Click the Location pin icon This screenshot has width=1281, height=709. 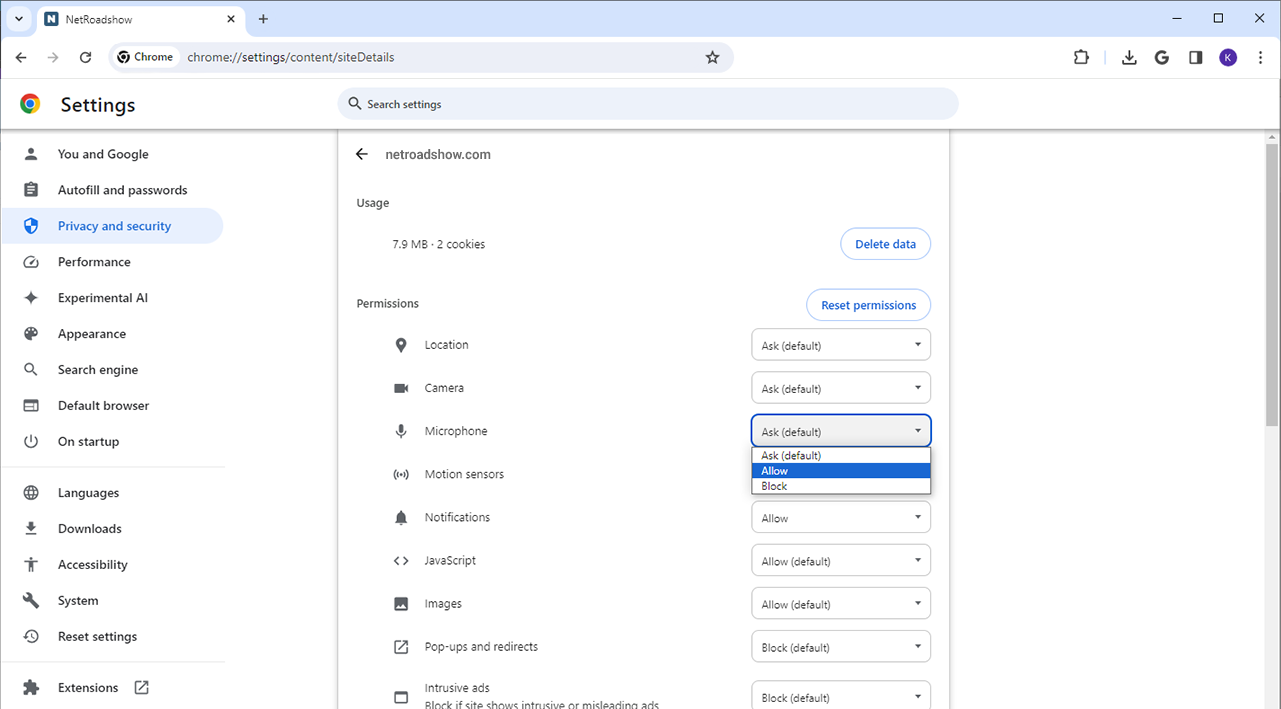click(x=401, y=344)
